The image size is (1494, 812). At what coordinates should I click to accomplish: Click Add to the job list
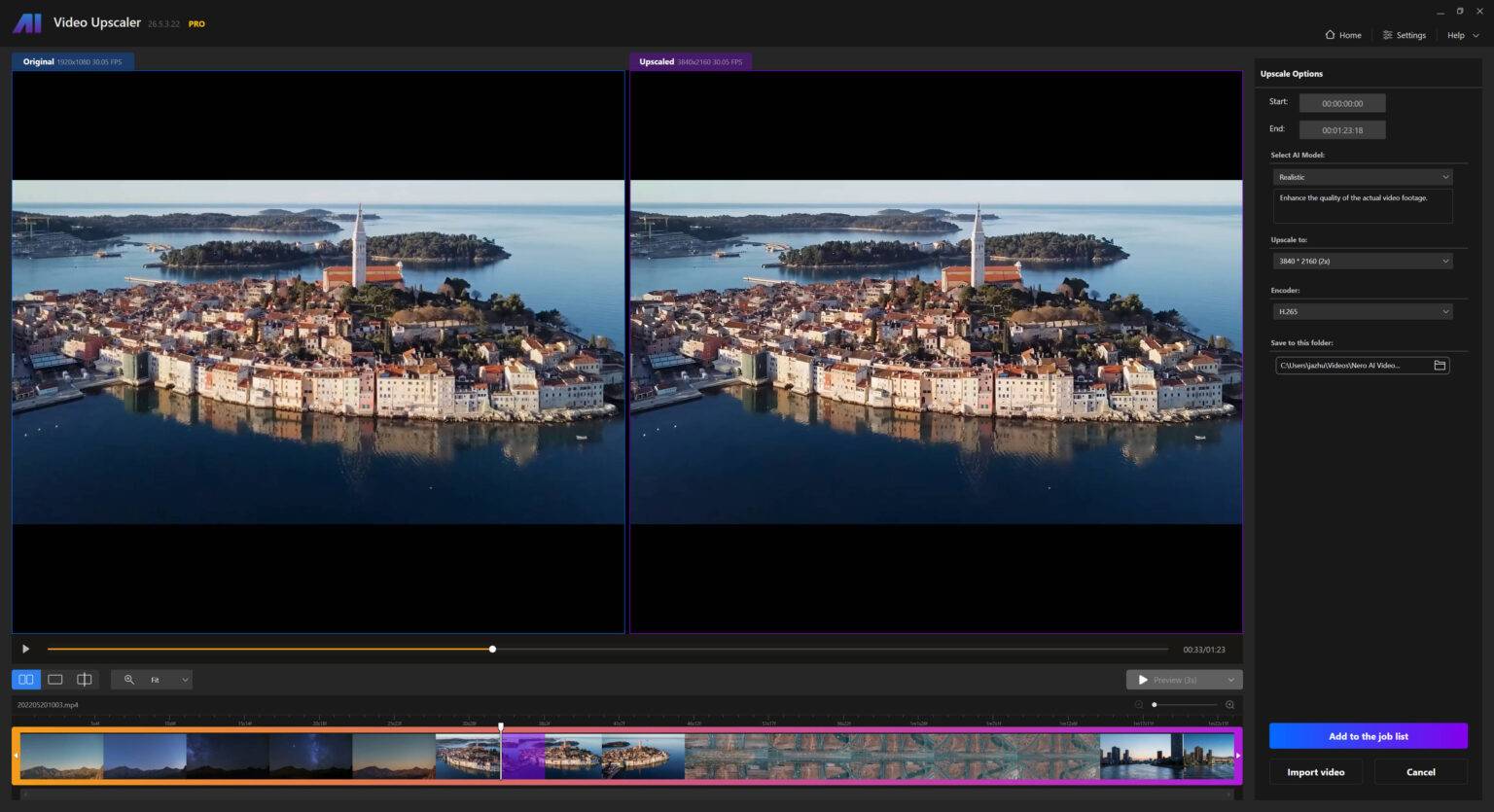1368,736
